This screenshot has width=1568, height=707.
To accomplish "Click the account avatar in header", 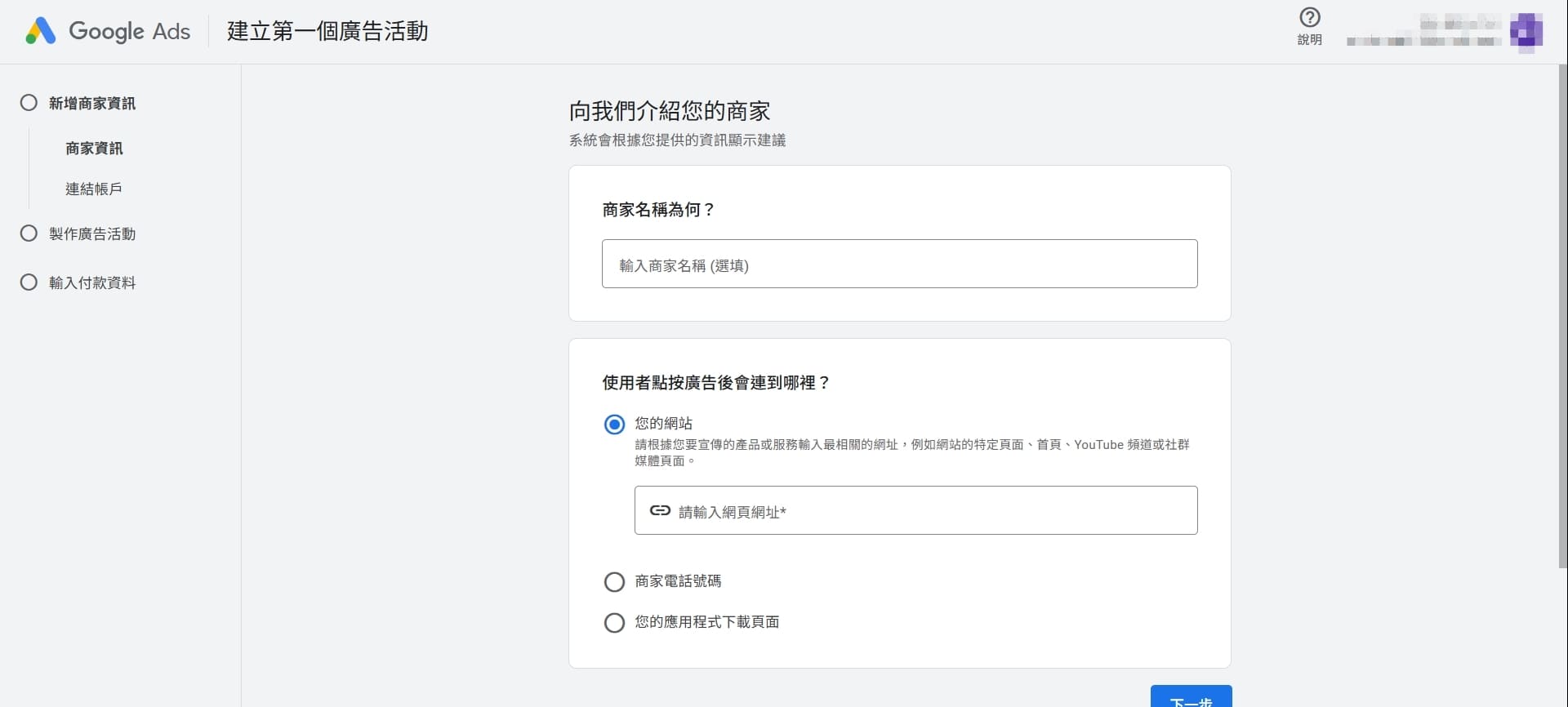I will [x=1526, y=32].
